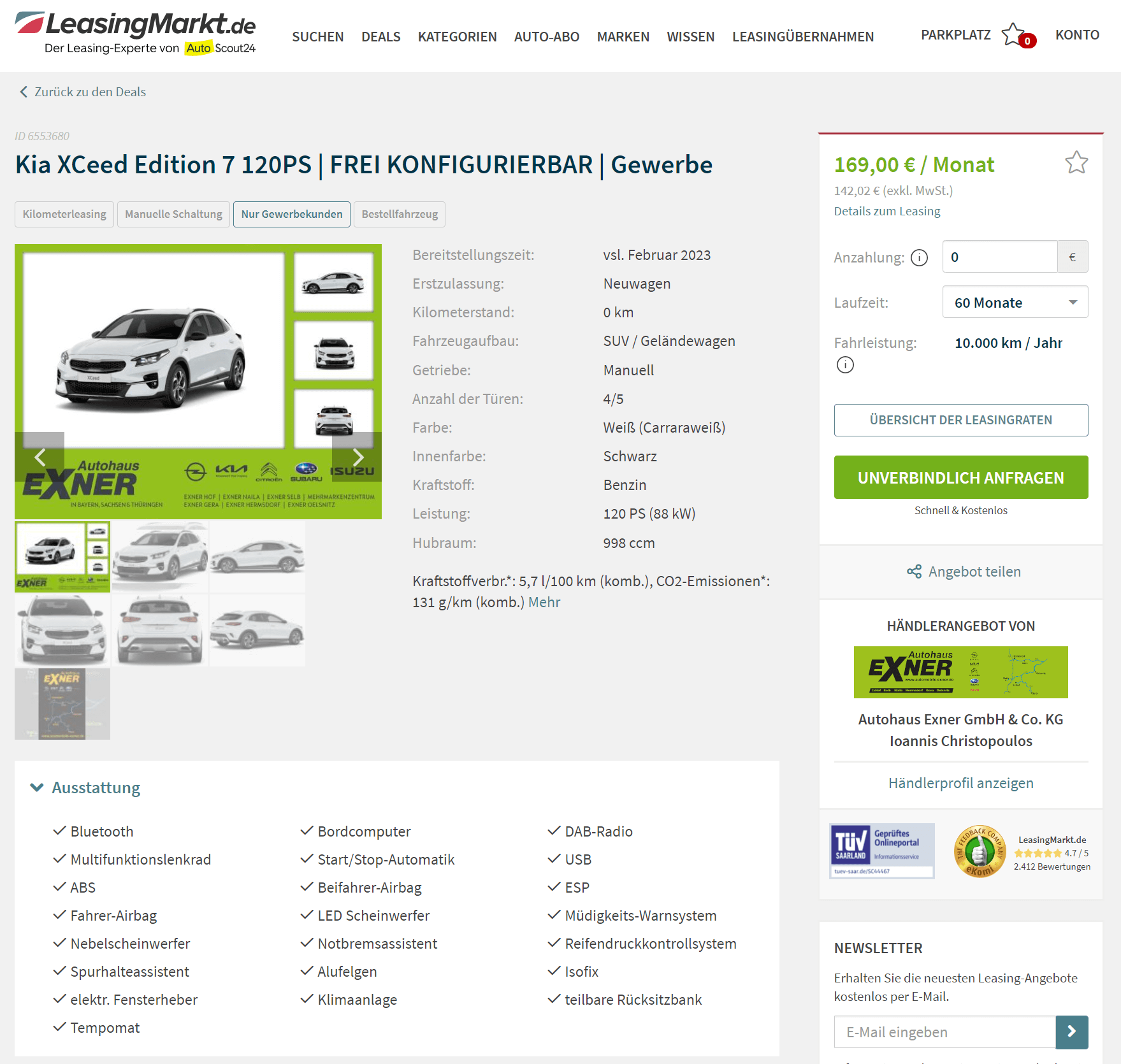Focus the E-Mail eingeben field
This screenshot has height=1064, width=1121.
945,1032
